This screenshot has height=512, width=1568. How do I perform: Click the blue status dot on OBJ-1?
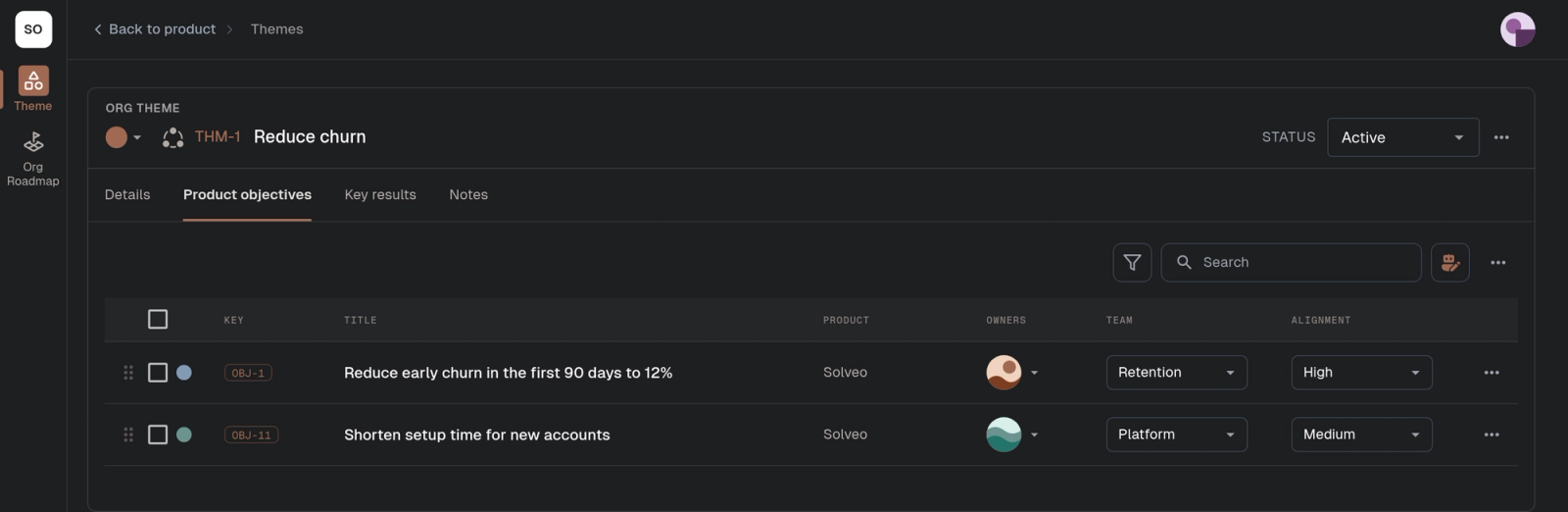tap(183, 373)
